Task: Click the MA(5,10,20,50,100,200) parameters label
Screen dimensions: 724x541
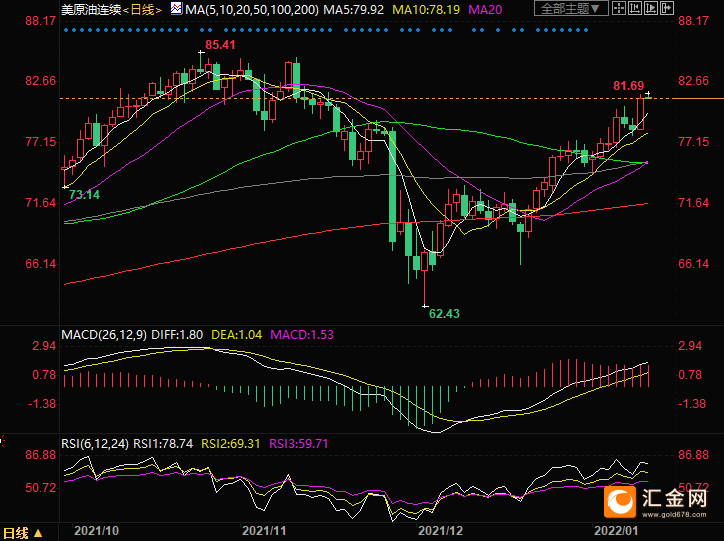Action: coord(252,10)
